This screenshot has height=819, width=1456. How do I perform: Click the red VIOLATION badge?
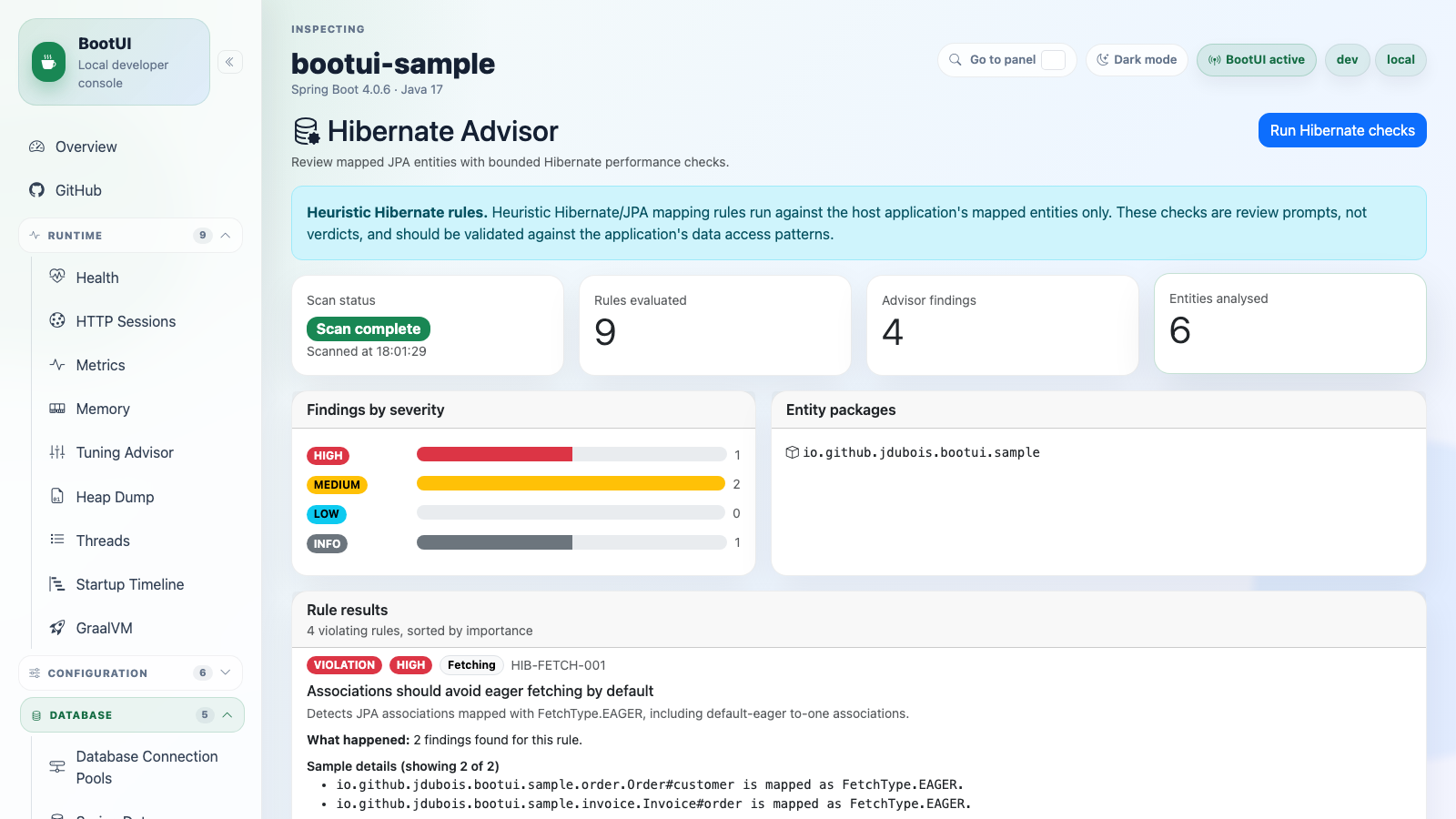(344, 665)
